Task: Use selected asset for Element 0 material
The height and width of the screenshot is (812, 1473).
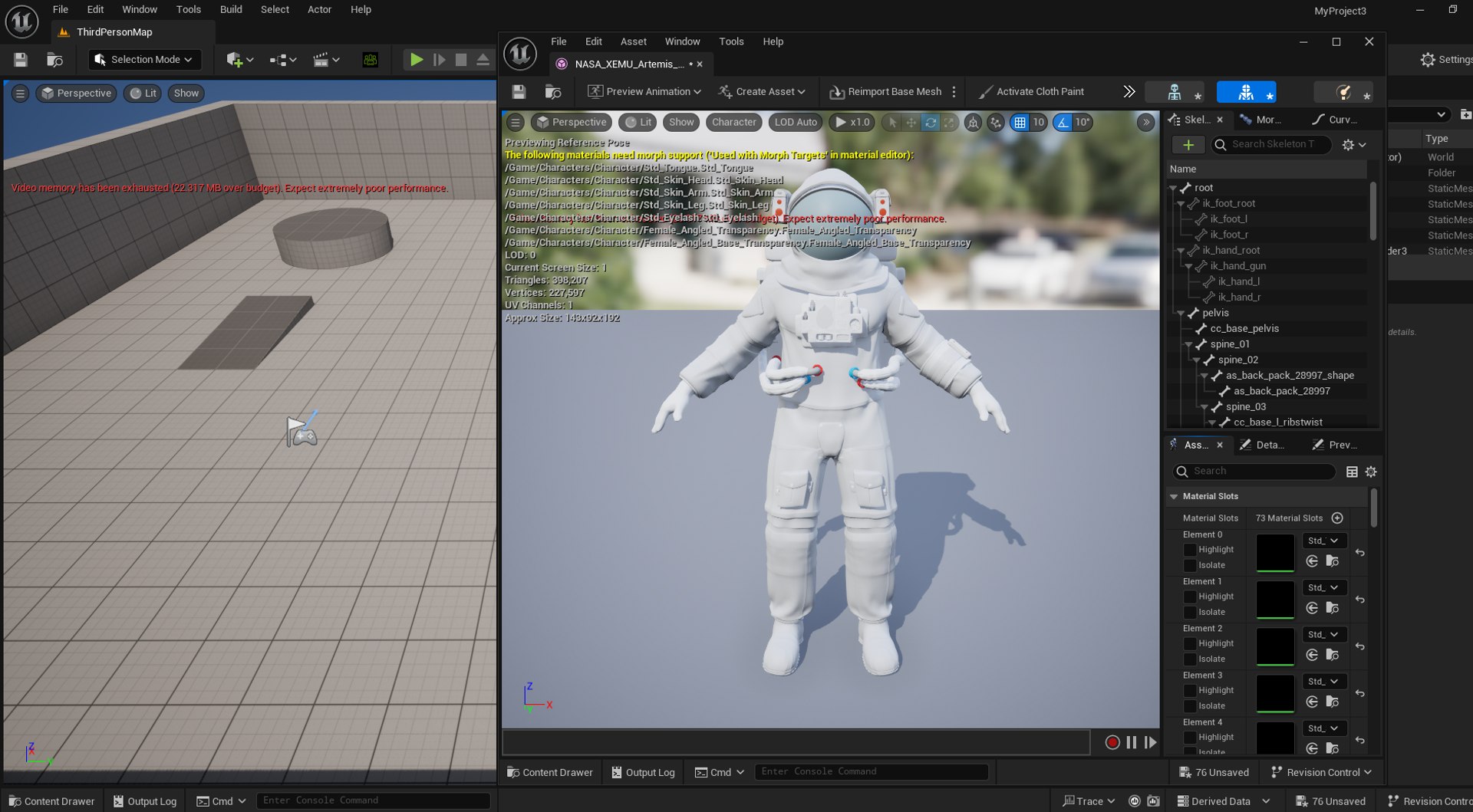Action: click(x=1312, y=561)
